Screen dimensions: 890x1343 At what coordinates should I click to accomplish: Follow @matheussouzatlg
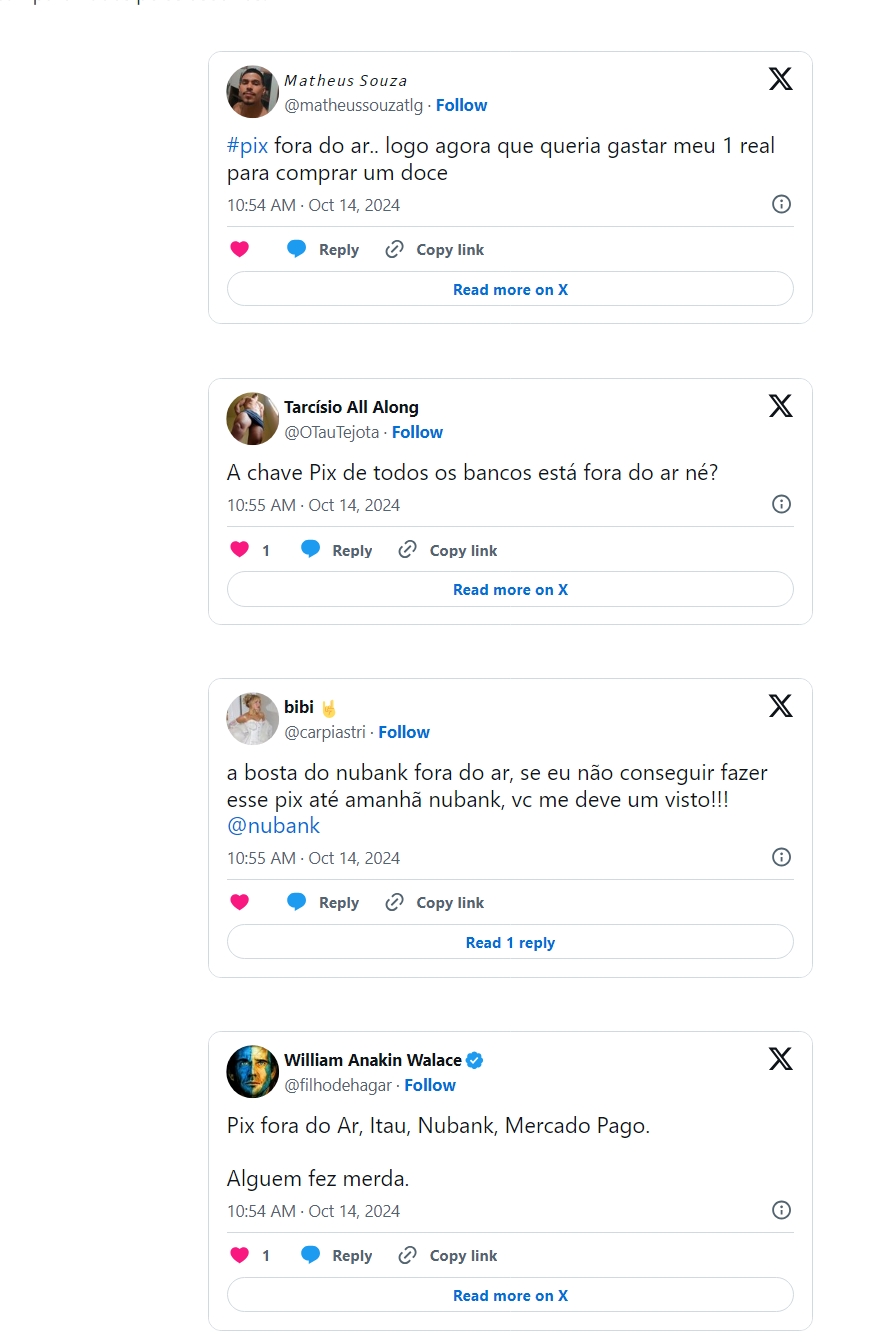(x=461, y=105)
